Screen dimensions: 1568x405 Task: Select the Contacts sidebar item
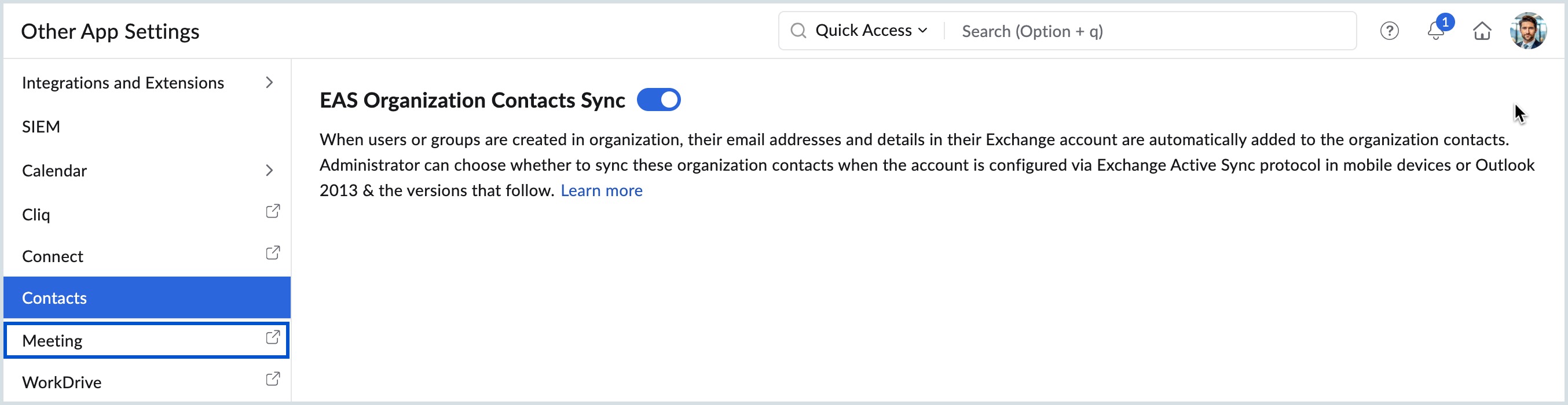[x=55, y=298]
